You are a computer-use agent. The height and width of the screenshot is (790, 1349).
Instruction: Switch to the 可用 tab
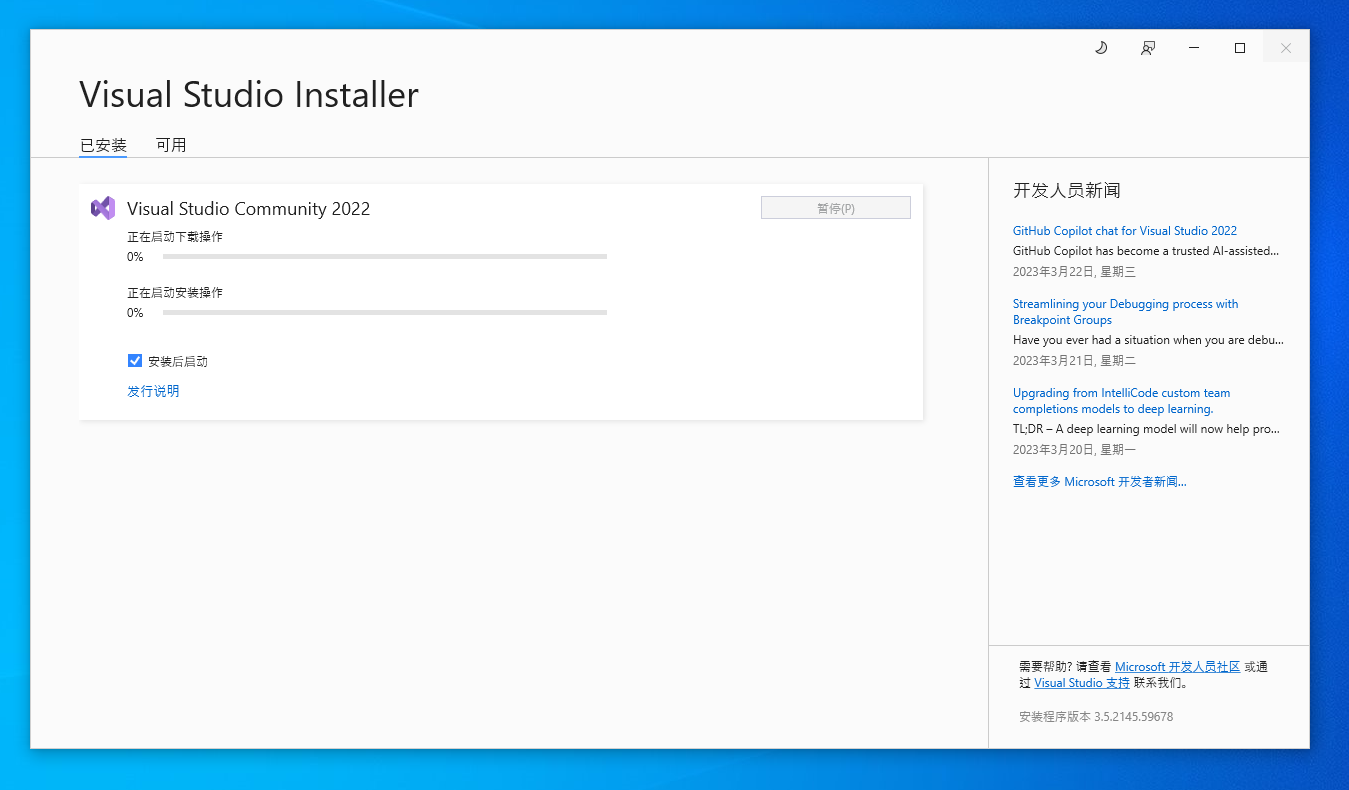(171, 144)
